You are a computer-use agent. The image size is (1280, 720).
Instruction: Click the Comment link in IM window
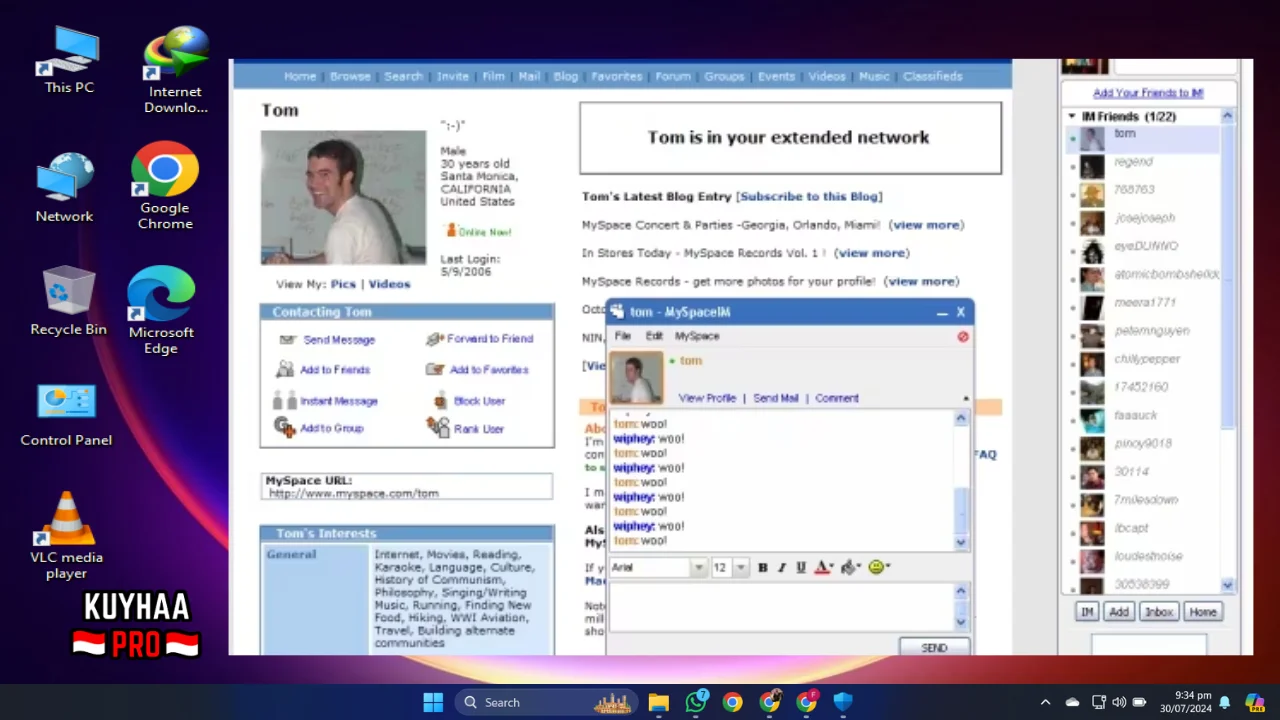point(836,398)
